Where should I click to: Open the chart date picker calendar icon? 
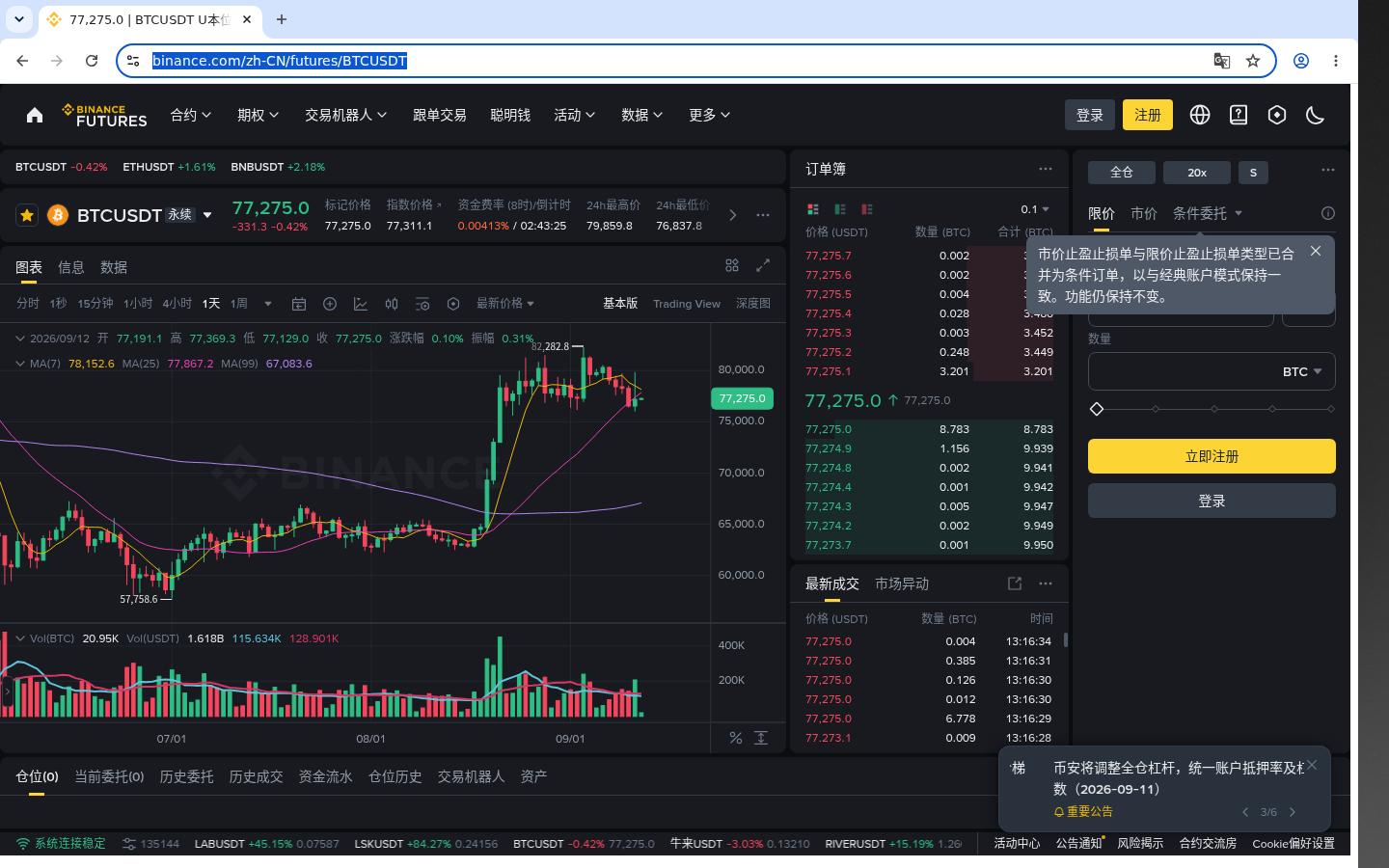click(x=299, y=304)
